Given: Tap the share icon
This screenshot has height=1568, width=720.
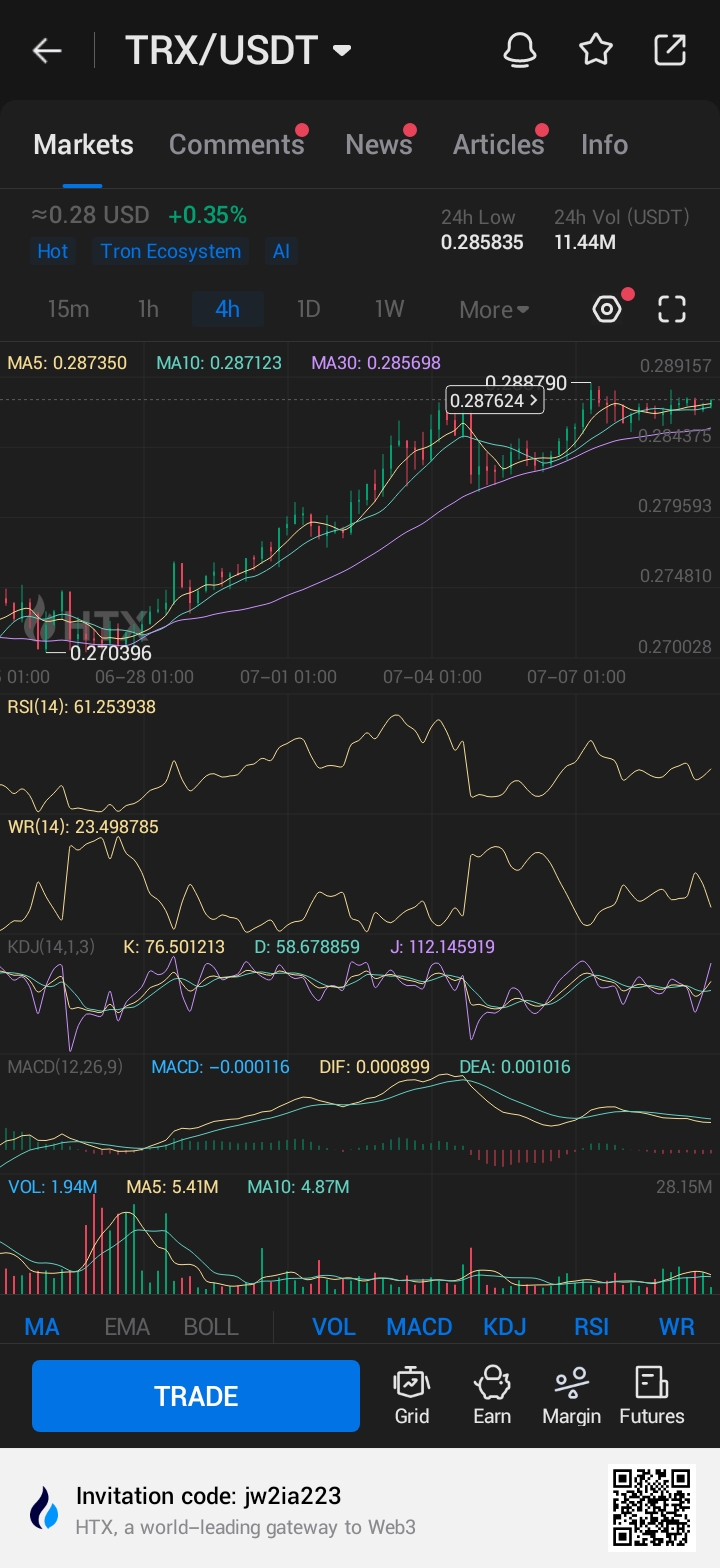Looking at the screenshot, I should [x=670, y=50].
